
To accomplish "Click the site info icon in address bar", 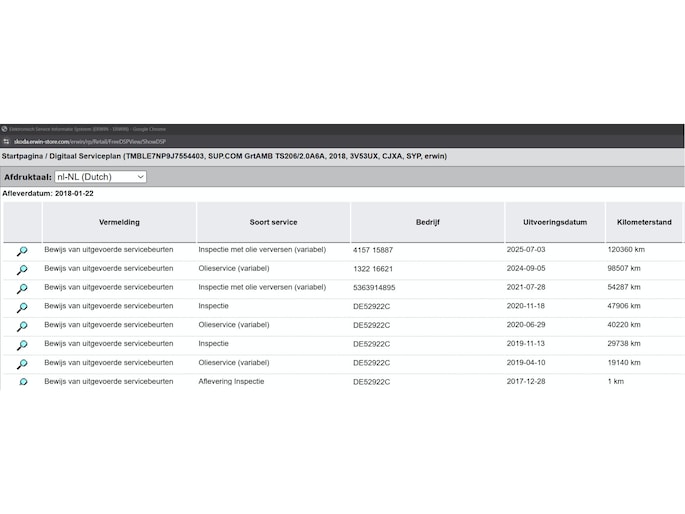I will click(x=6, y=142).
